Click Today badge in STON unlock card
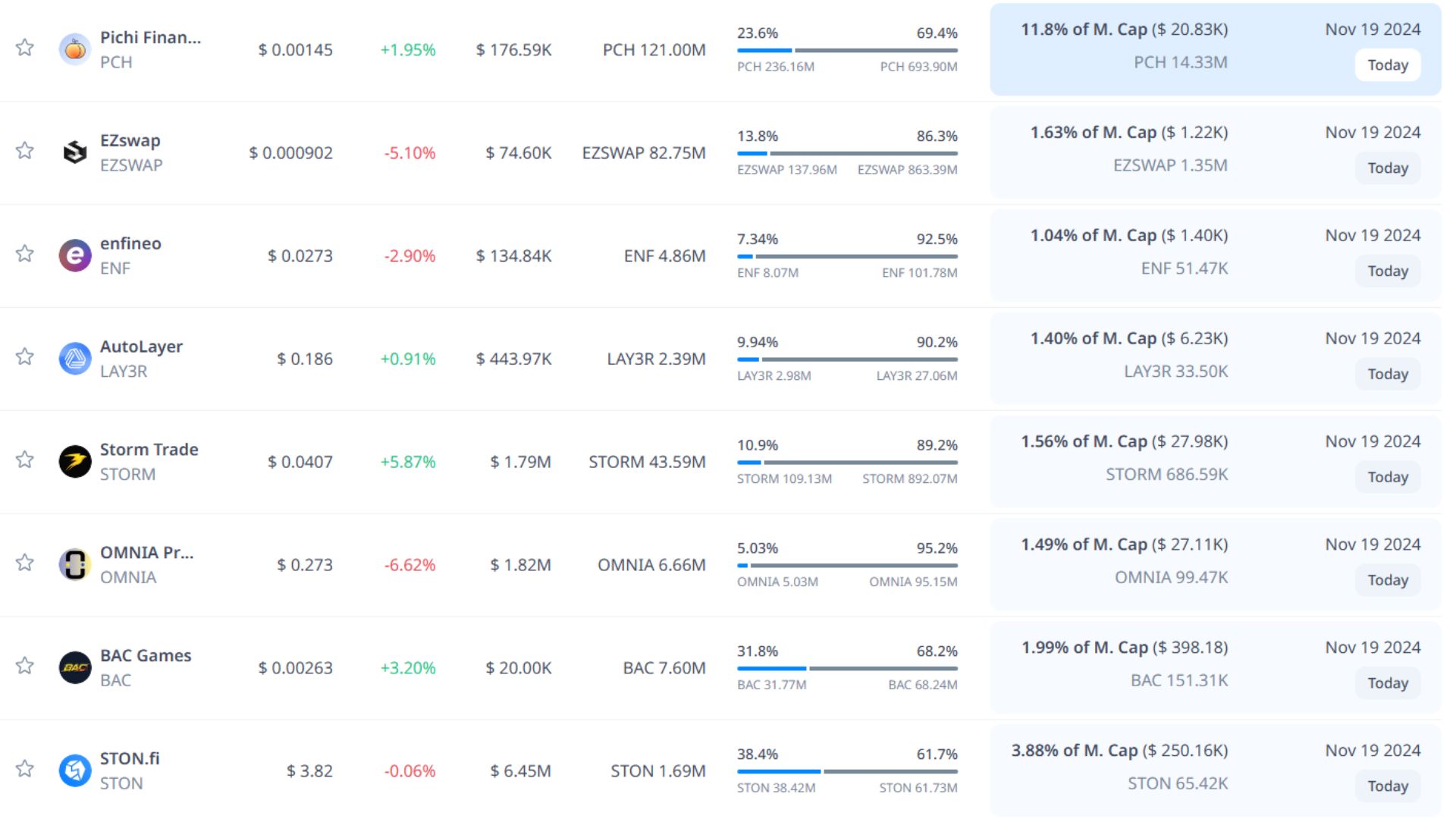This screenshot has width=1456, height=819. pos(1387,786)
